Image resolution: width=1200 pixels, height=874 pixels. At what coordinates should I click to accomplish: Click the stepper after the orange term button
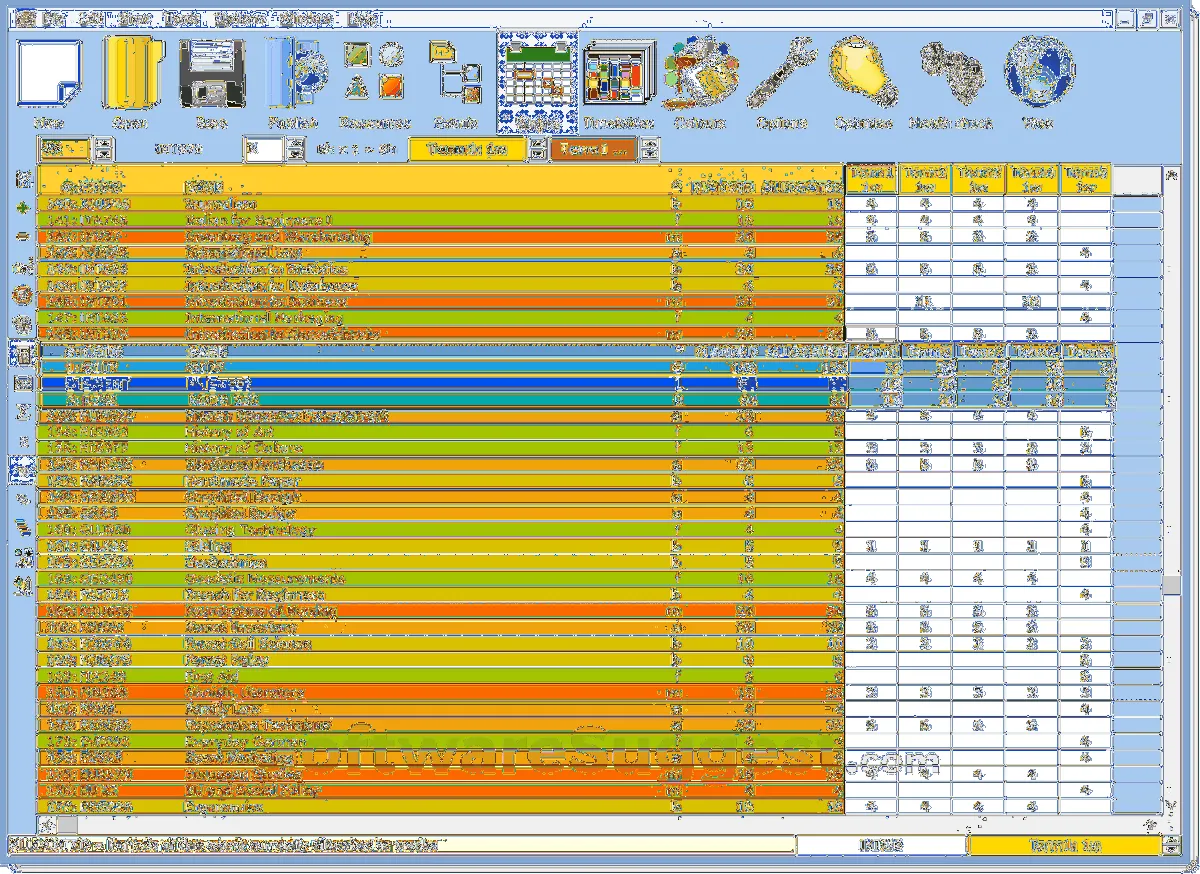click(650, 150)
